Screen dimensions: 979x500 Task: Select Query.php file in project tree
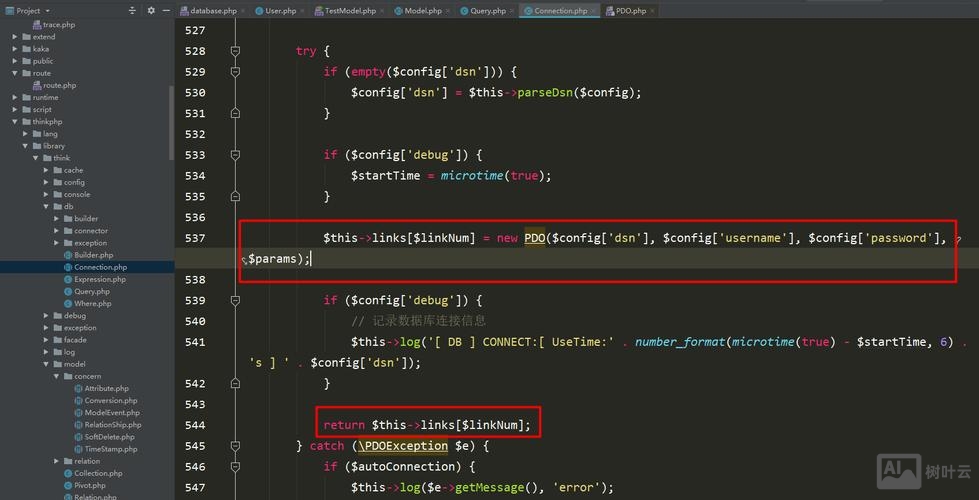pos(87,292)
